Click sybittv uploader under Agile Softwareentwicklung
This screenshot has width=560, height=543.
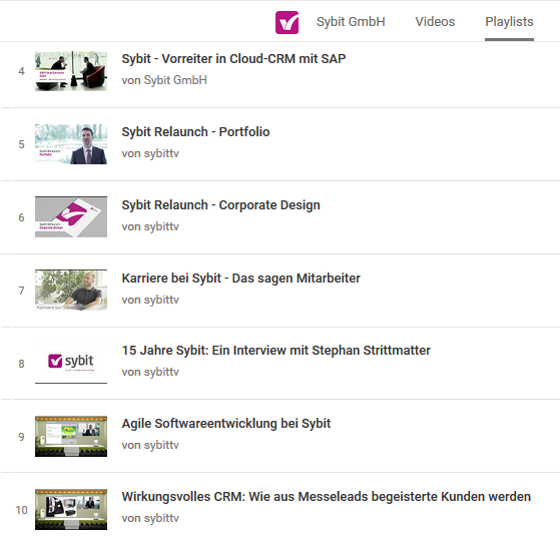click(161, 445)
